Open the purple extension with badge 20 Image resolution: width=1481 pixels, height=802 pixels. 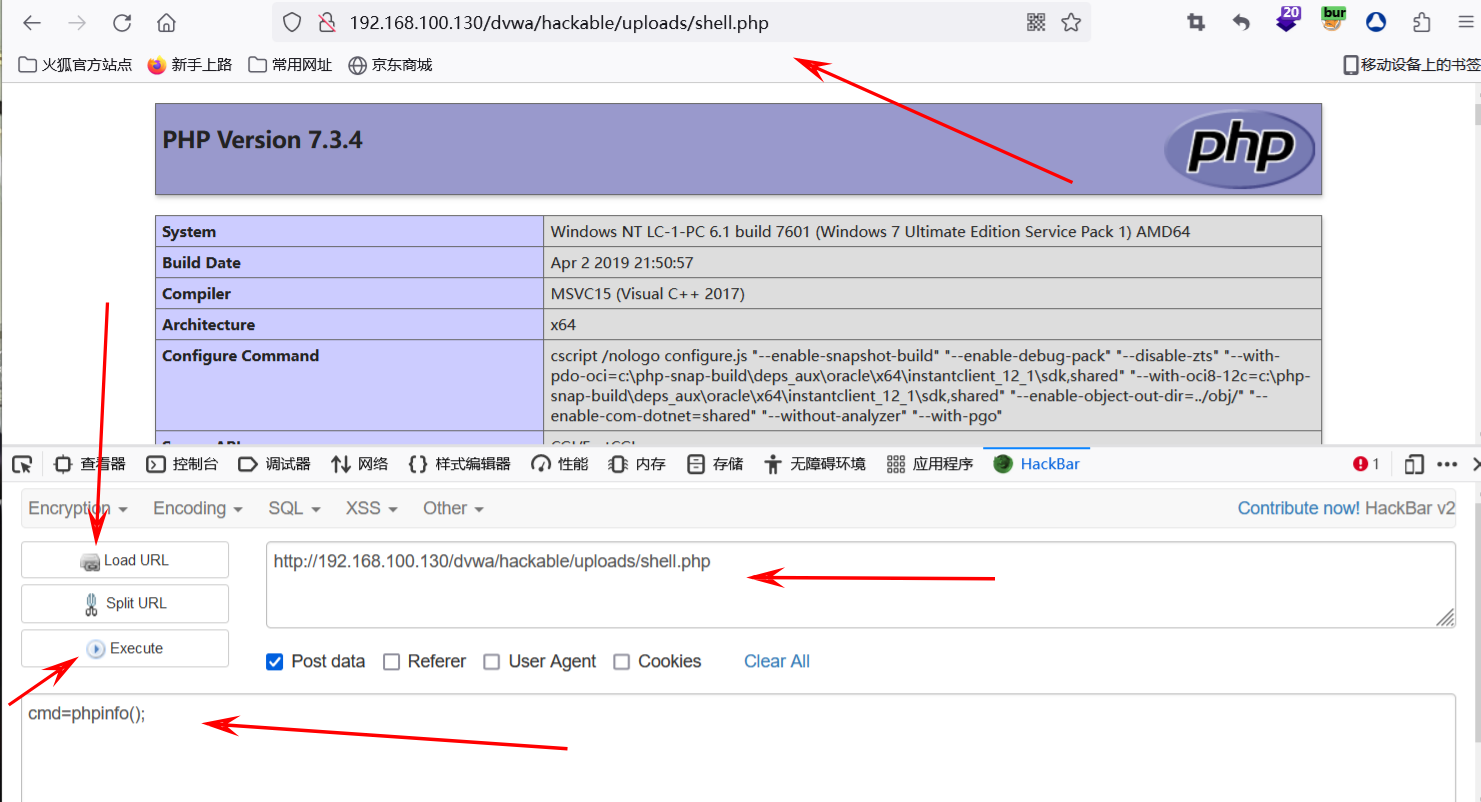1287,20
